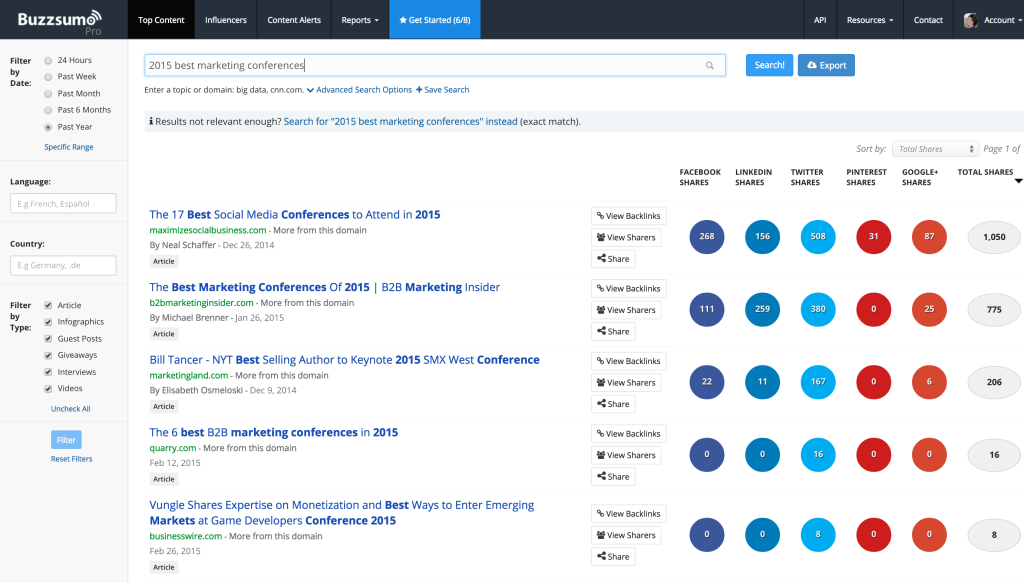Screen dimensions: 1024x583
Task: Expand Advanced Search Options
Action: click(359, 90)
